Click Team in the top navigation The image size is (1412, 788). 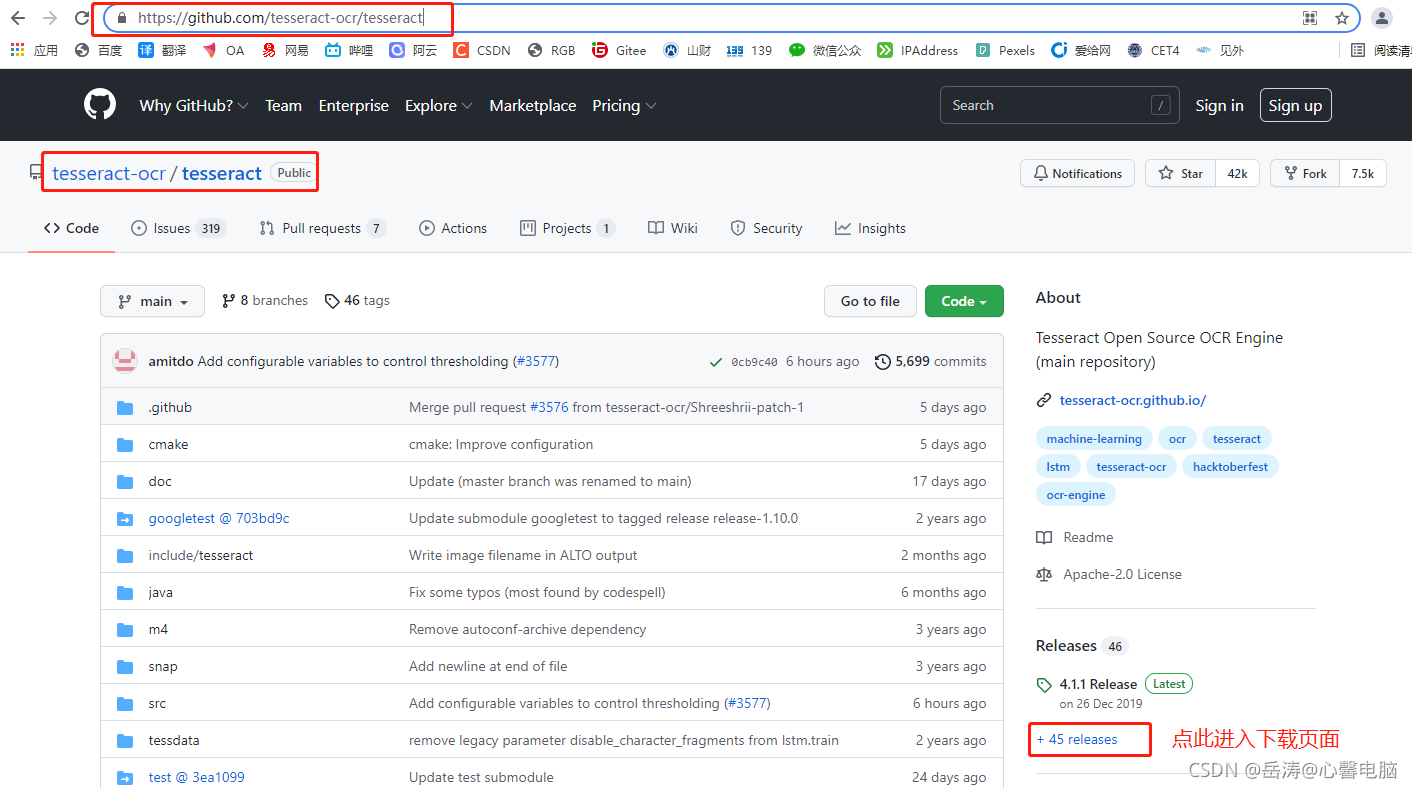click(283, 105)
